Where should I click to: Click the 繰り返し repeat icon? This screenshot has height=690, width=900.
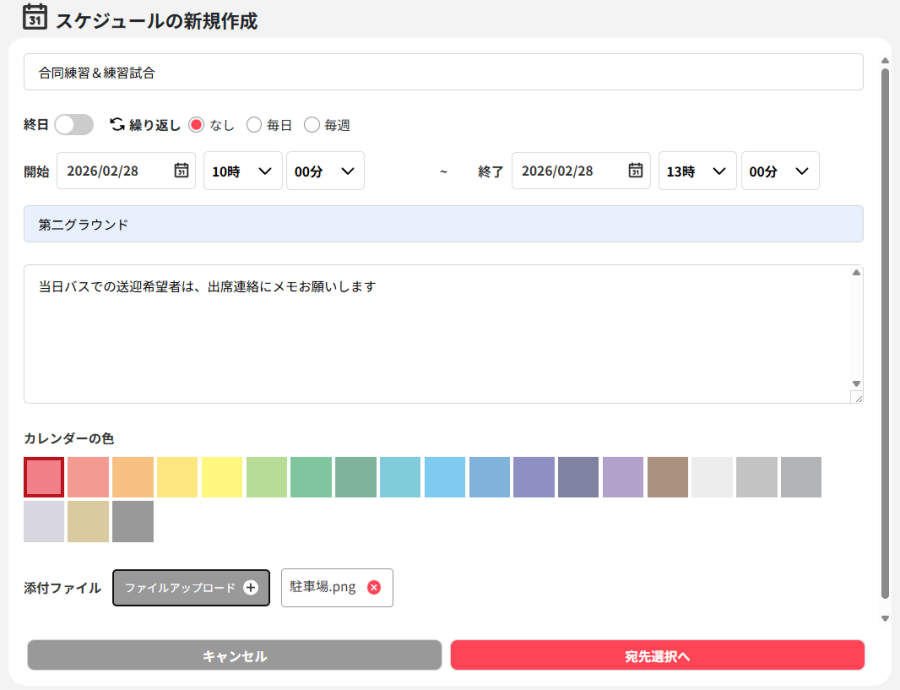click(117, 125)
